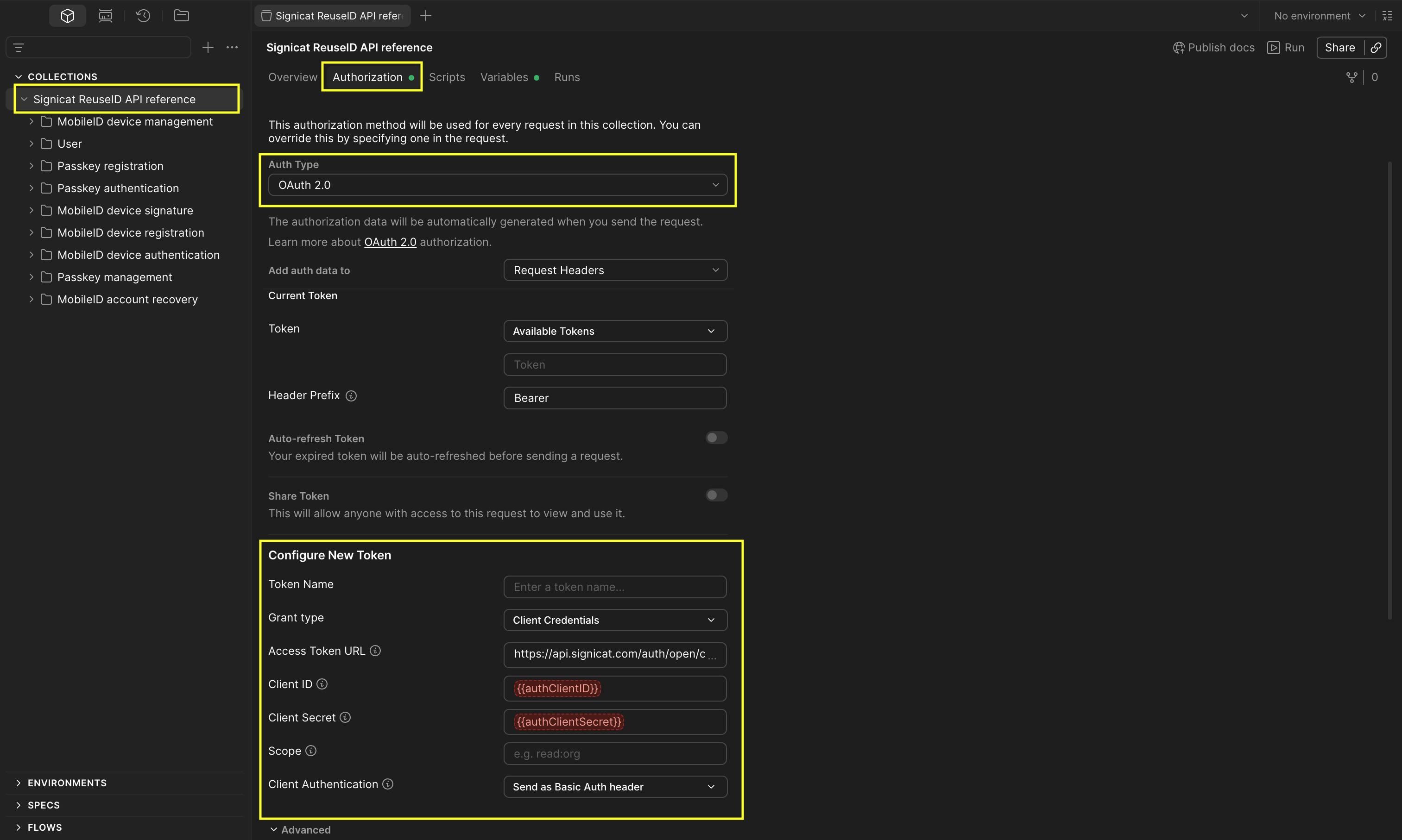Open the Available Tokens dropdown
This screenshot has height=840, width=1402.
(x=615, y=331)
